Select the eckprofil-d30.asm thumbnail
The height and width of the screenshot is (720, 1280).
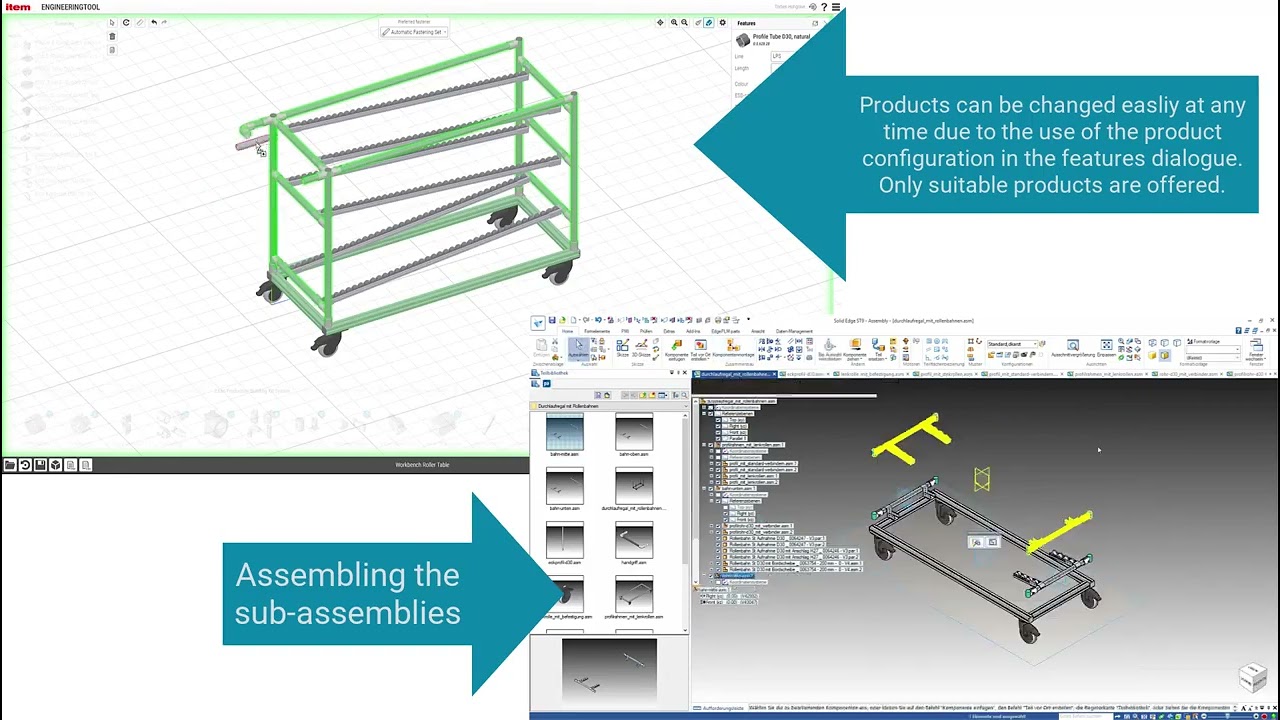point(565,541)
